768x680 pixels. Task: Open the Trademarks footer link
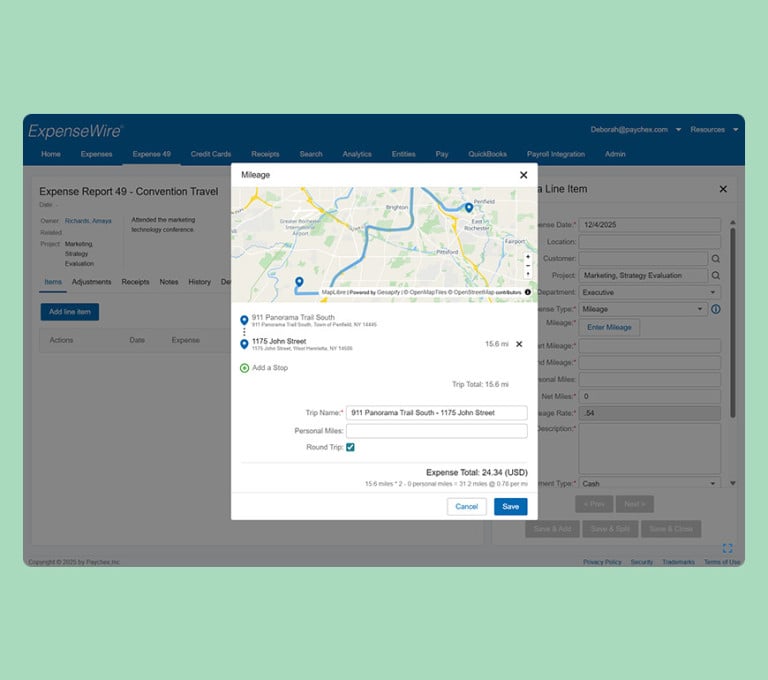click(x=678, y=562)
